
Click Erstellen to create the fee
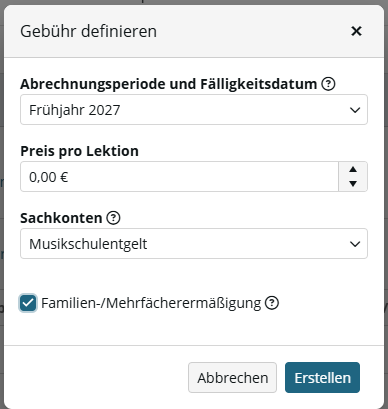click(322, 378)
